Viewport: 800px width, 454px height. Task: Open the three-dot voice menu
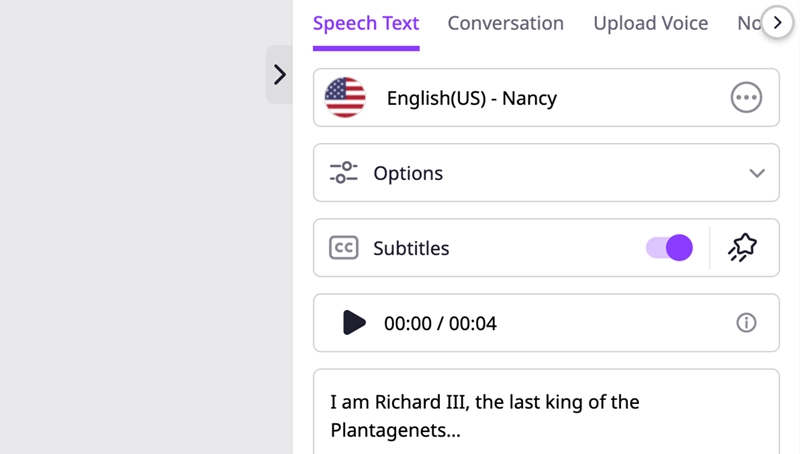point(746,98)
